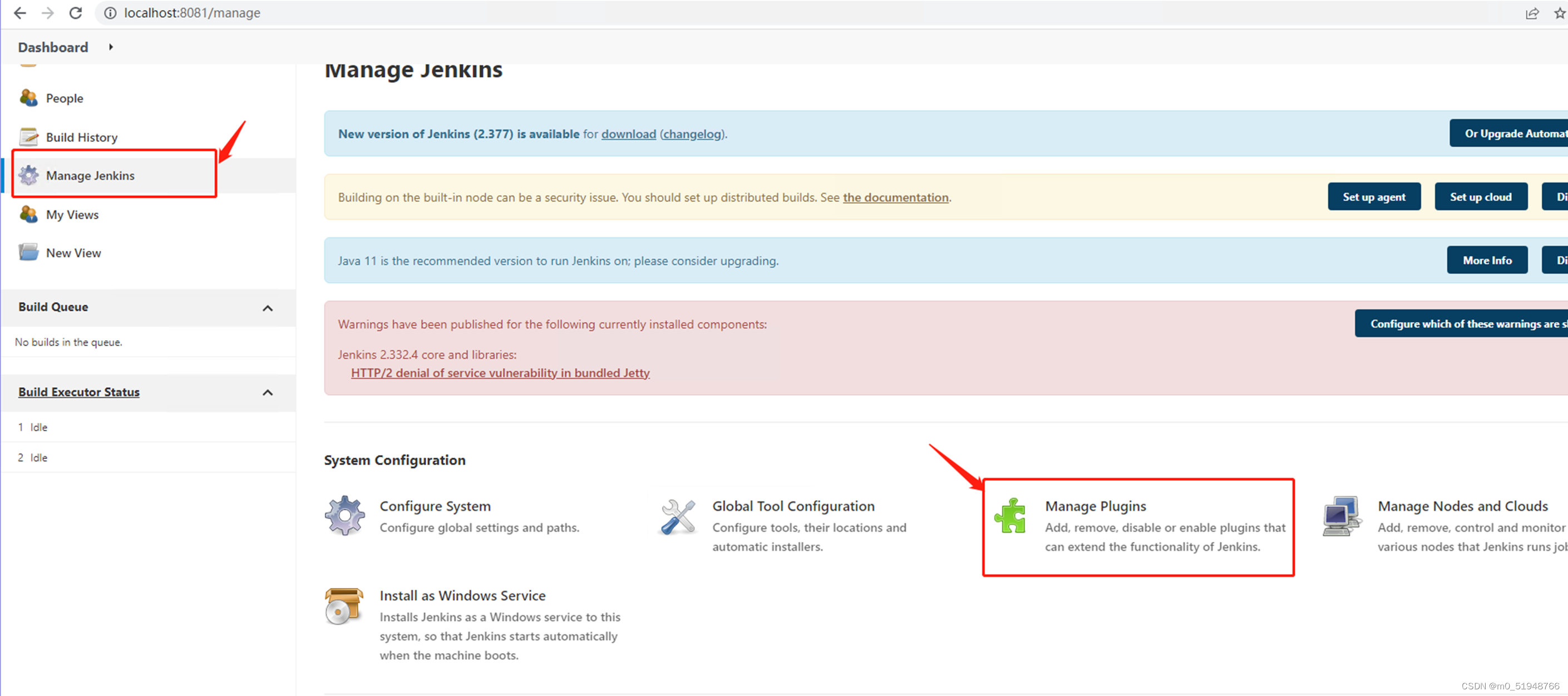Image resolution: width=1568 pixels, height=696 pixels.
Task: Click the browser forward arrow
Action: click(x=47, y=13)
